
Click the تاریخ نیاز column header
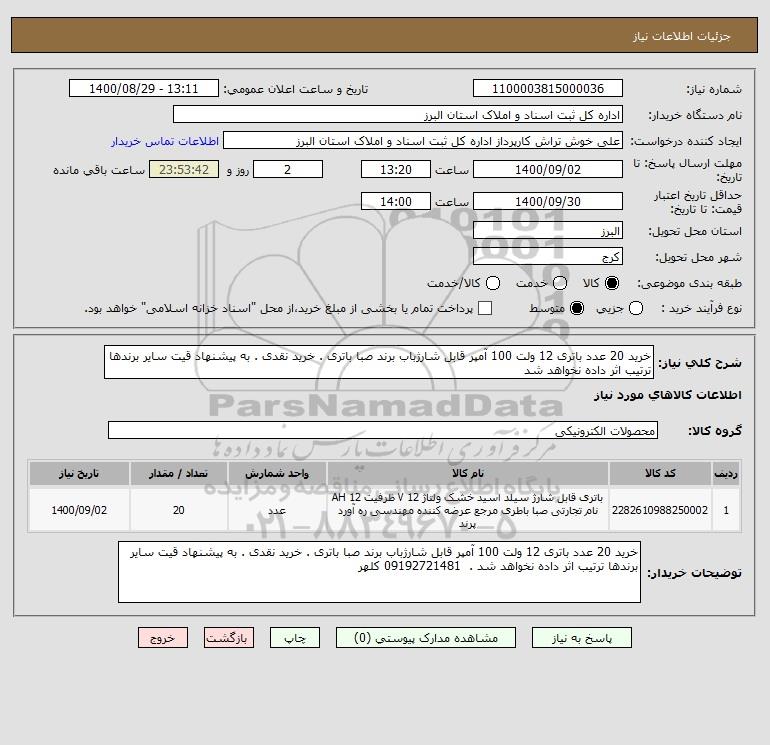click(79, 473)
